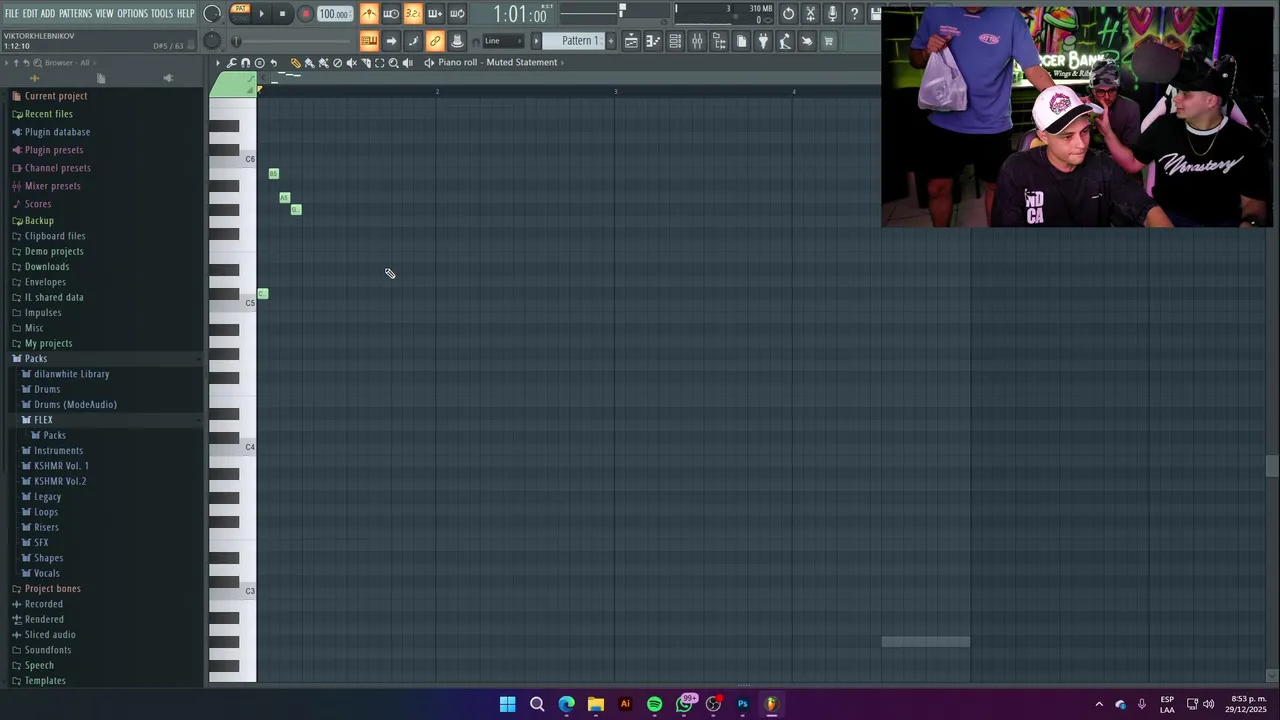Select the Paint brush tool
Image resolution: width=1280 pixels, height=720 pixels.
[309, 62]
